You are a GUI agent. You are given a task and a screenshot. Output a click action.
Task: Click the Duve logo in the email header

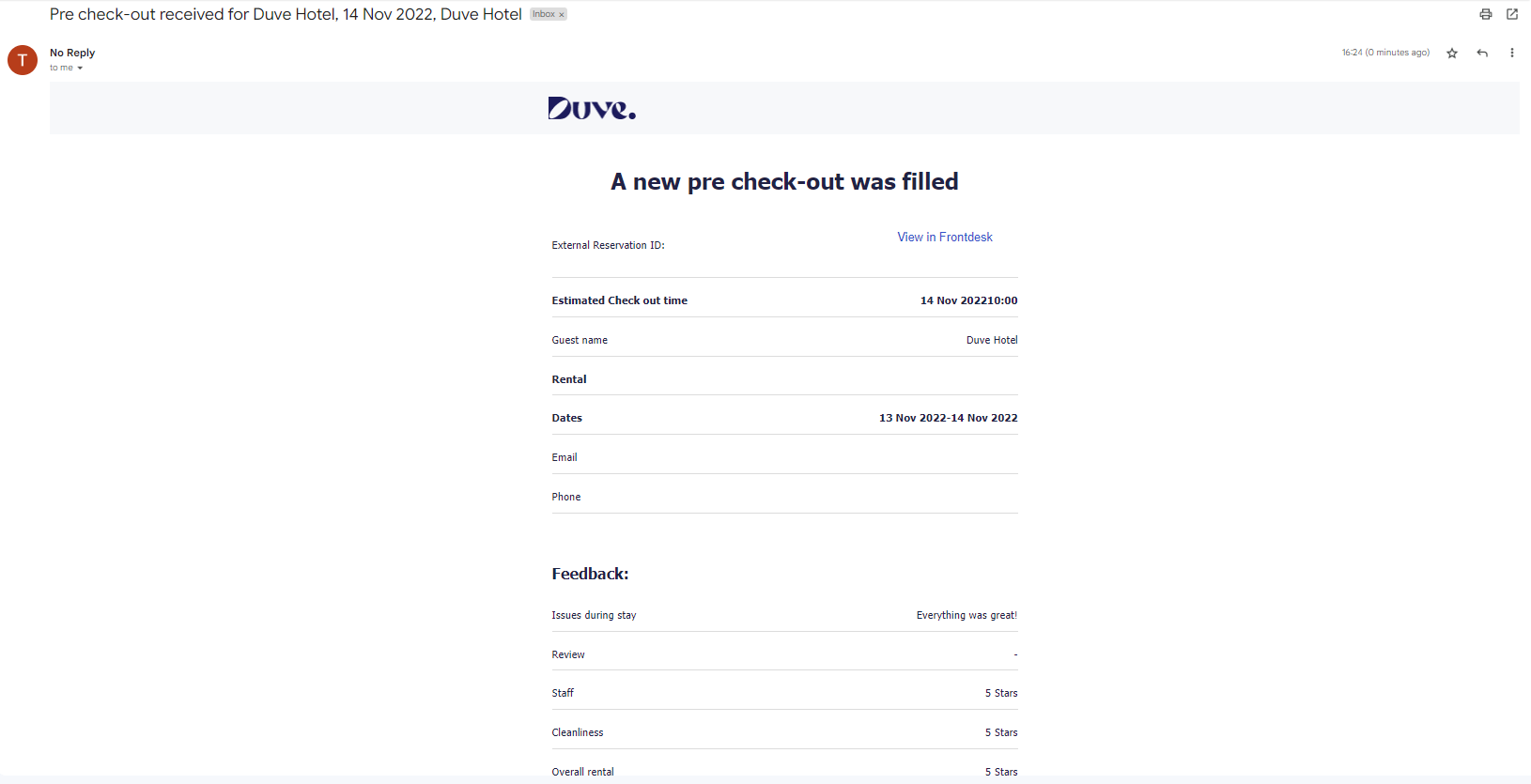[x=592, y=109]
